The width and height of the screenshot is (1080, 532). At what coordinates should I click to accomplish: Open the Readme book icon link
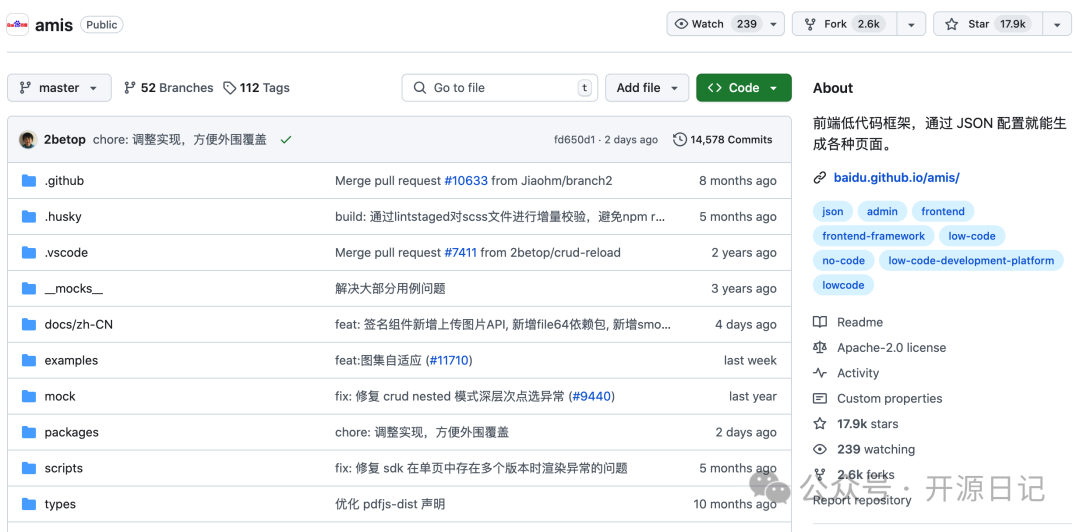(x=820, y=322)
